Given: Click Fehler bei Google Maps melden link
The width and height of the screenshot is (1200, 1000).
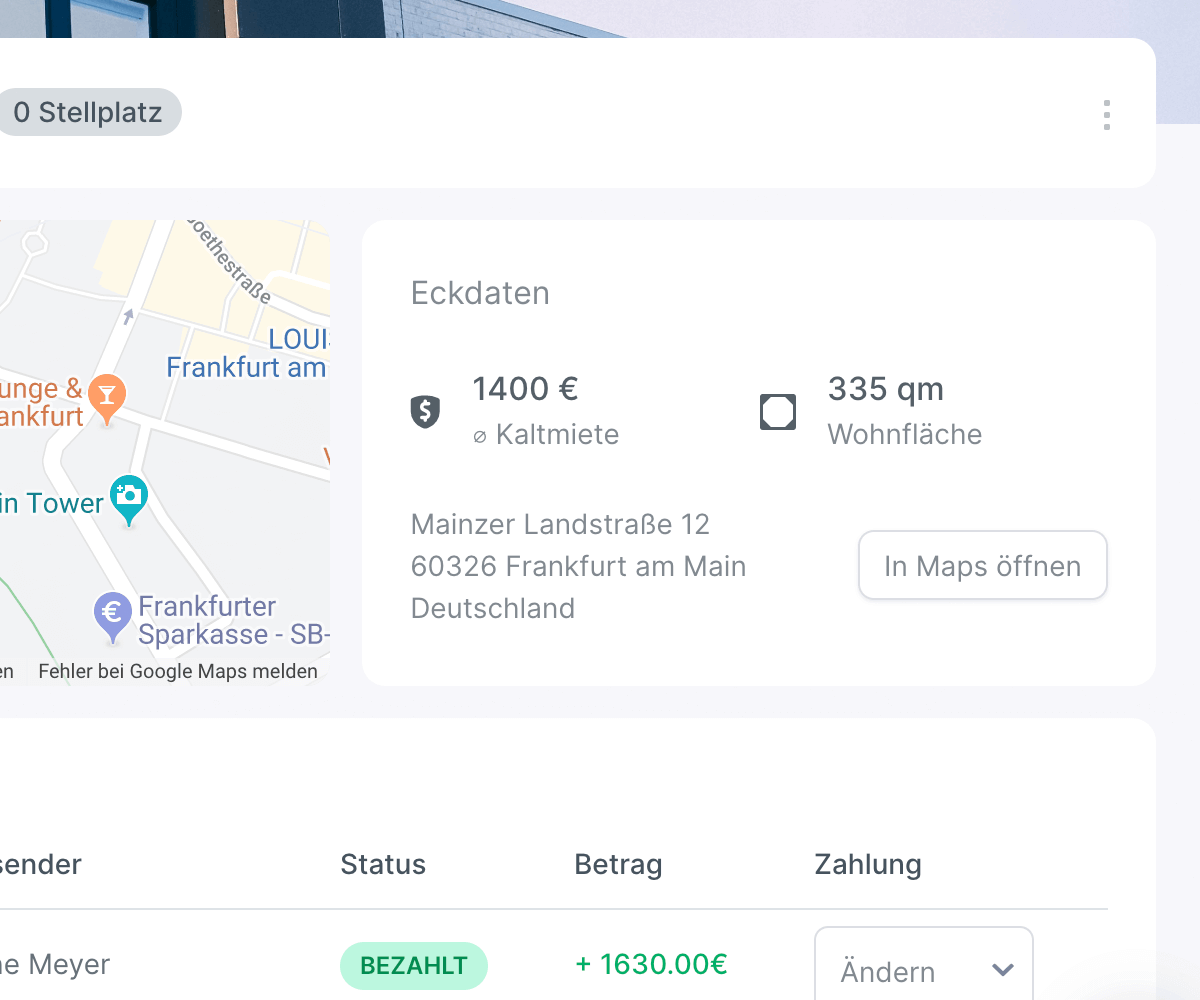Looking at the screenshot, I should point(178,671).
